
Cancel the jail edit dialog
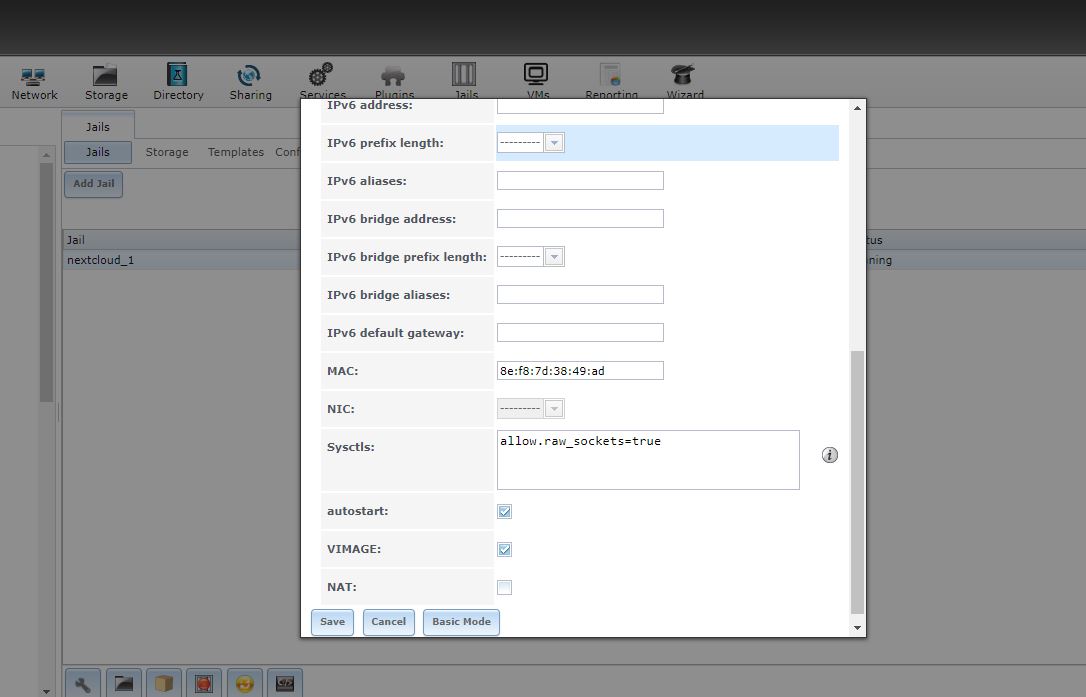pos(389,622)
